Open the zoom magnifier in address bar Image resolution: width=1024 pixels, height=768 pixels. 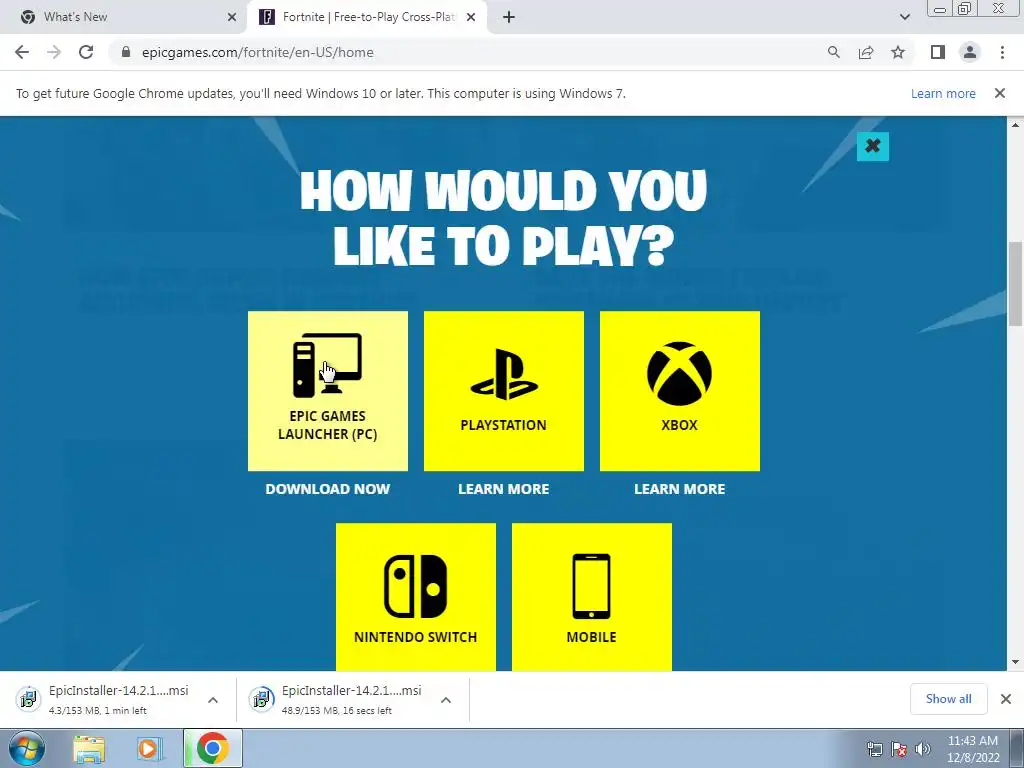pos(833,52)
